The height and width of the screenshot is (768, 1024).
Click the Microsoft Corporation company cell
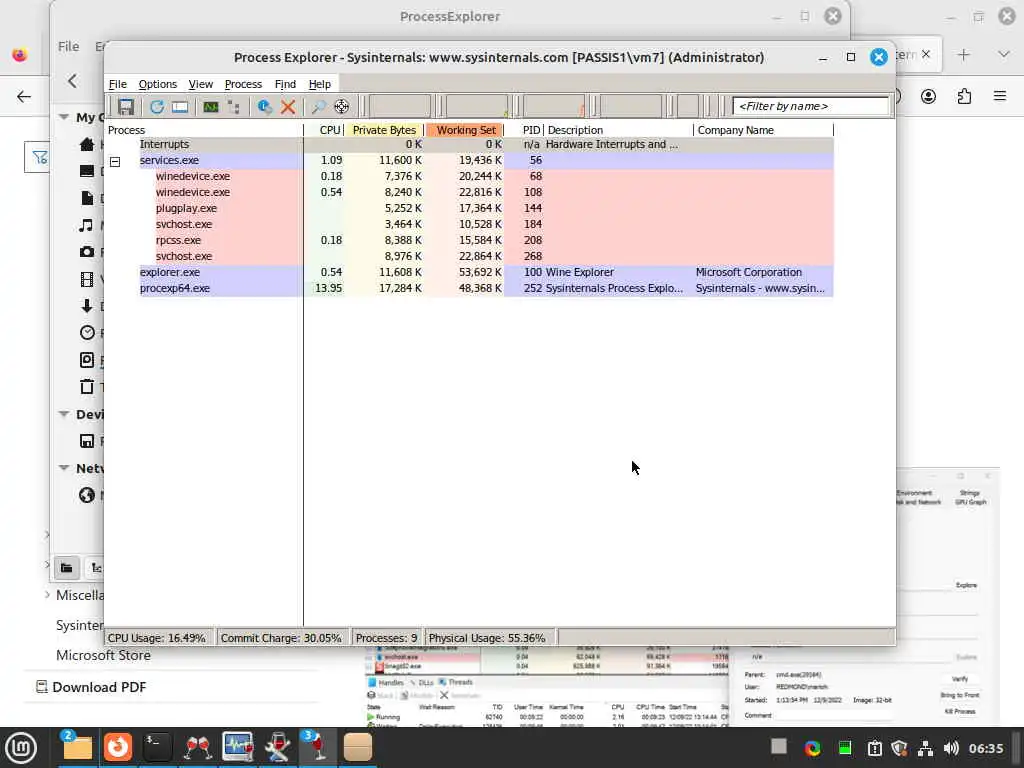click(x=748, y=272)
